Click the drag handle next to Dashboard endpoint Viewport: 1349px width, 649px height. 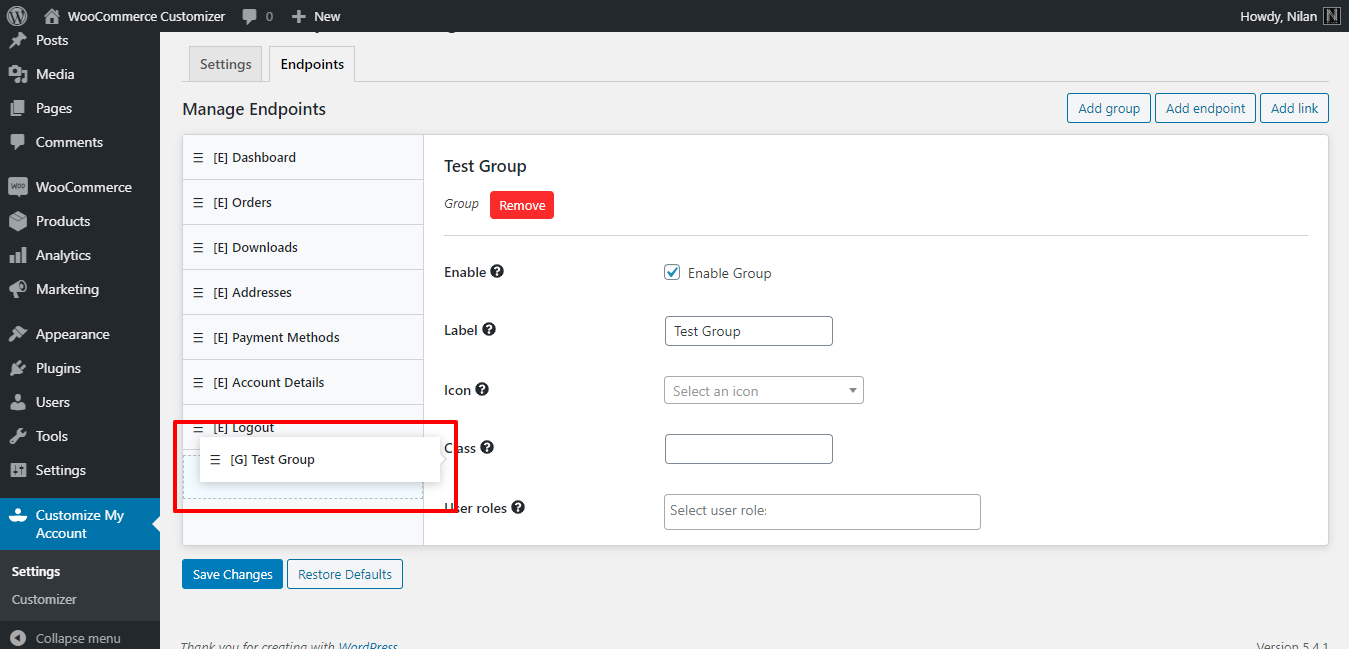(197, 157)
